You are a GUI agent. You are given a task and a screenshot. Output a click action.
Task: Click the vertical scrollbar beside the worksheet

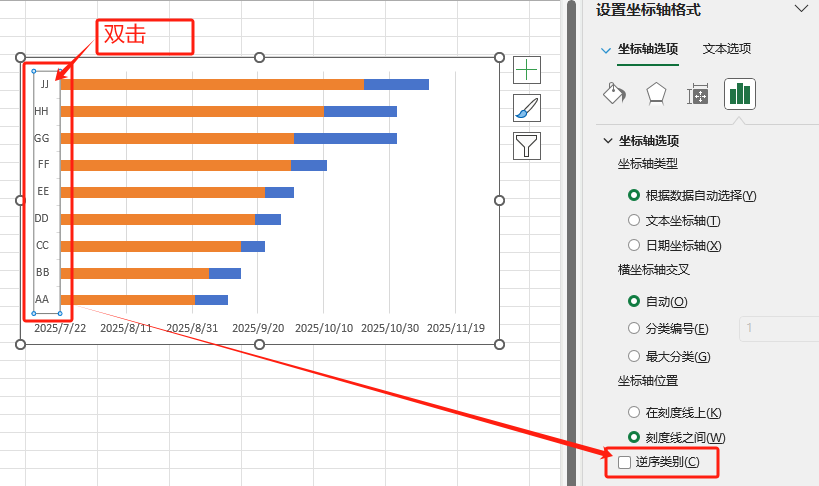click(x=570, y=243)
